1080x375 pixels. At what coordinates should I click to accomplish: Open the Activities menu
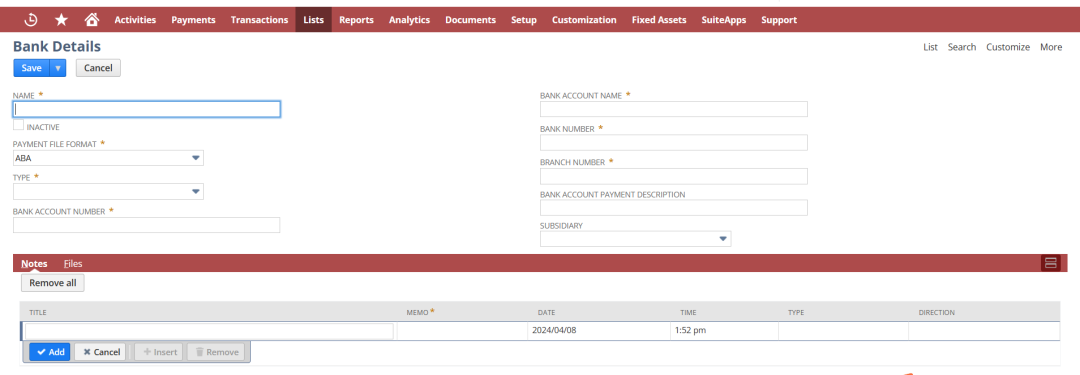[135, 20]
